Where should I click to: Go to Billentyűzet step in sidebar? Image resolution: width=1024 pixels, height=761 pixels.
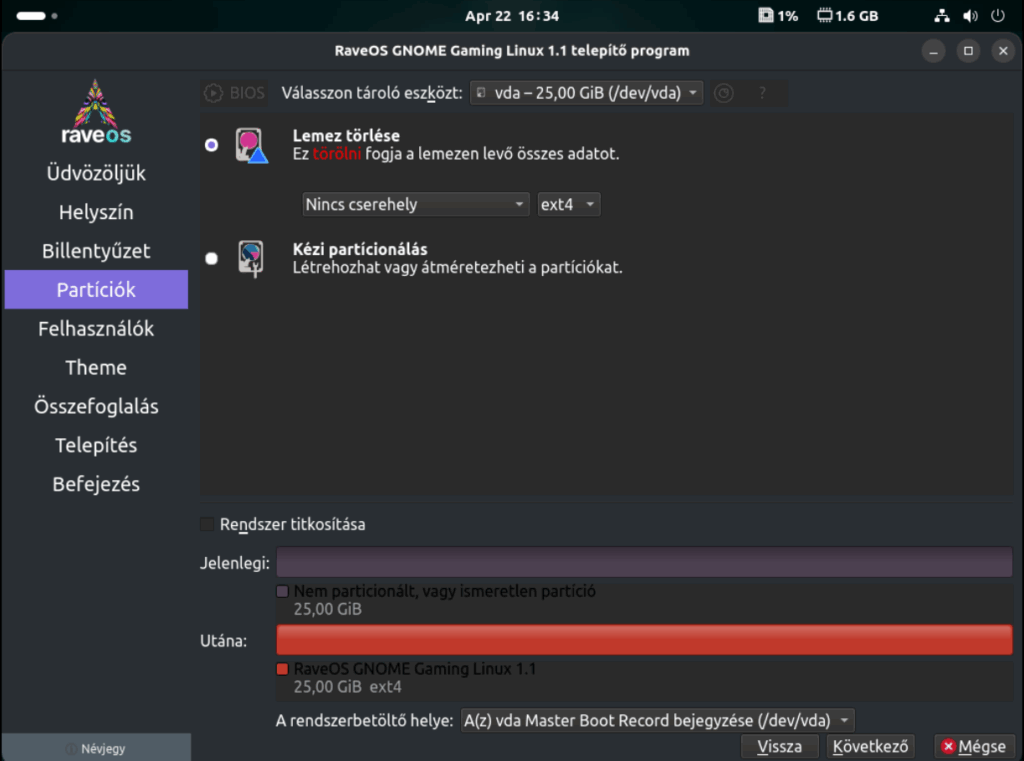click(96, 251)
